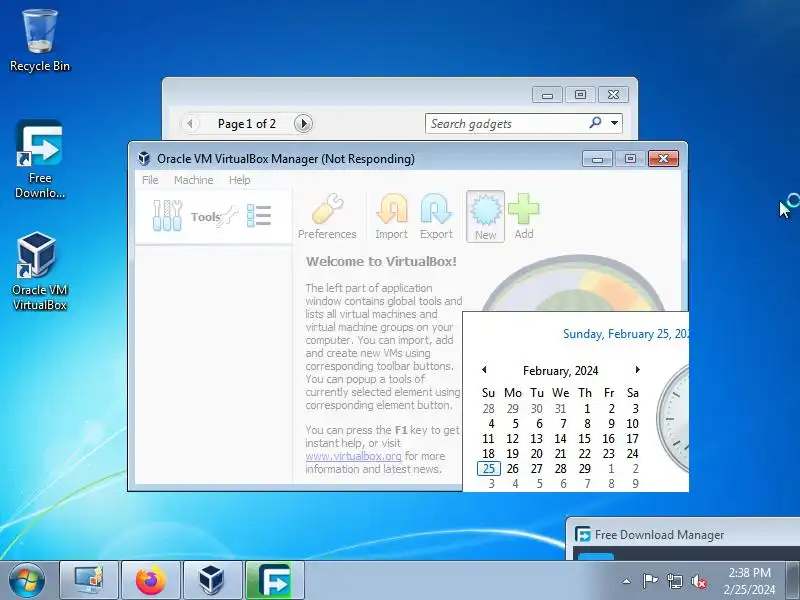Click the Import appliance toolbar icon
800x600 pixels.
click(391, 216)
